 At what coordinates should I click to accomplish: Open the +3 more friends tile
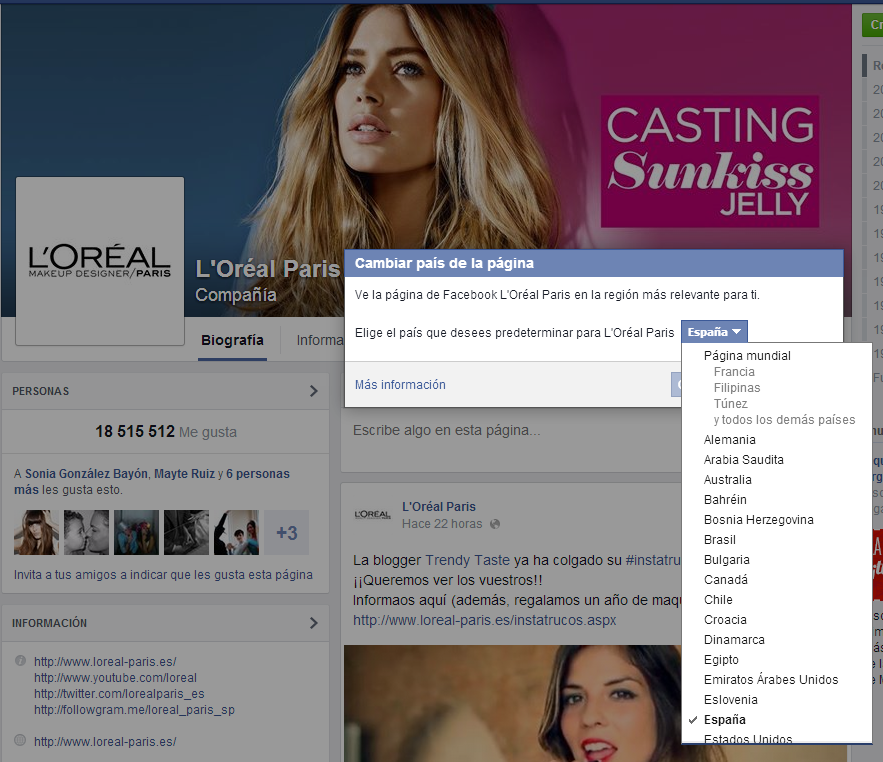[x=286, y=533]
